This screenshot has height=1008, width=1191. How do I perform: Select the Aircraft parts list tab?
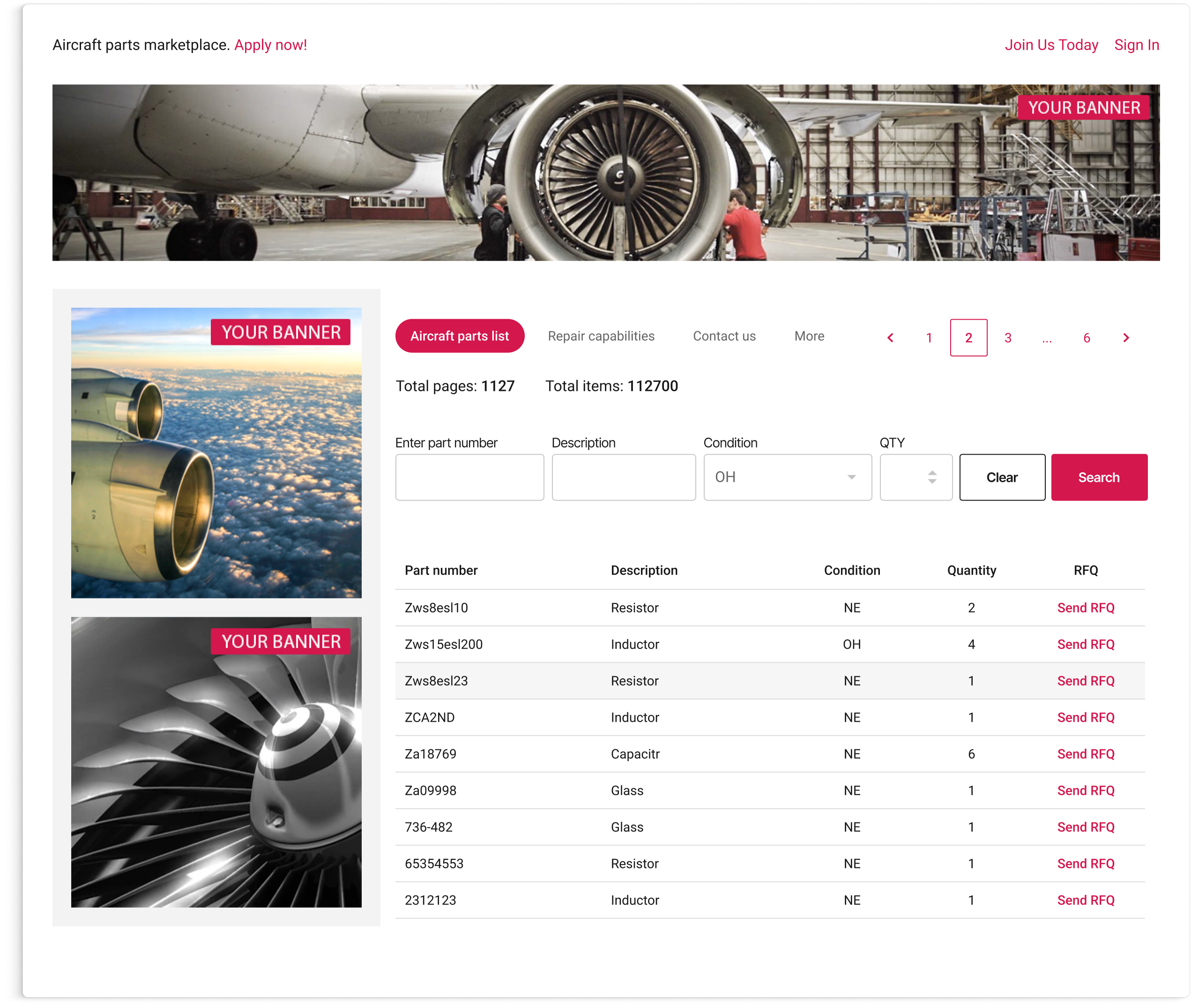pos(459,336)
